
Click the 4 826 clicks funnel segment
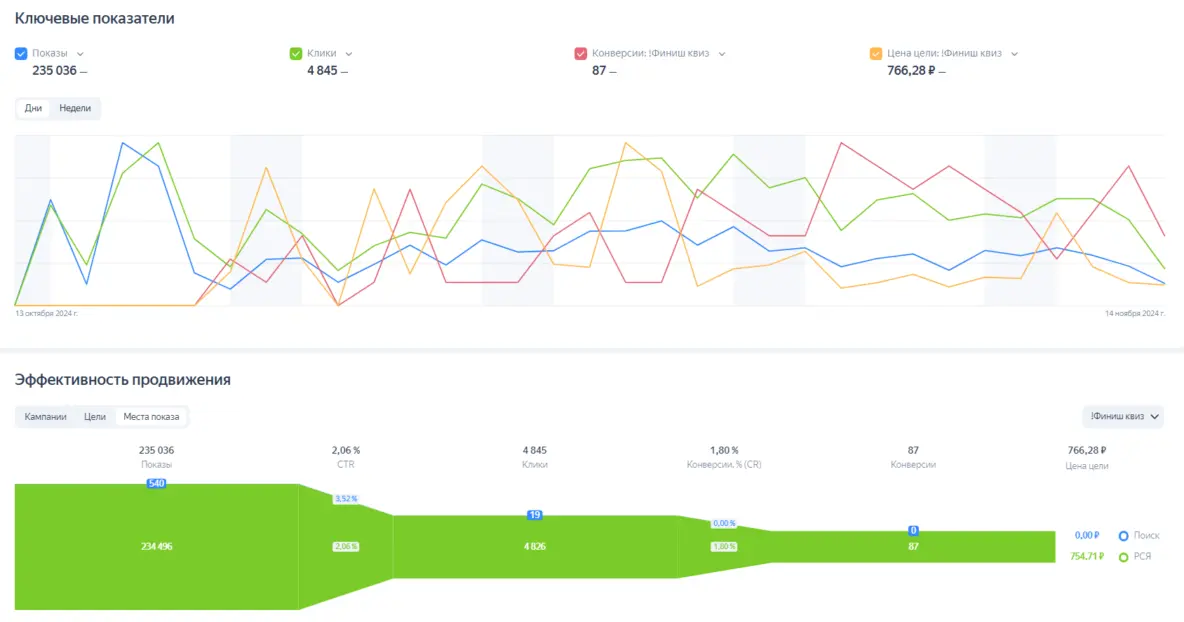(535, 547)
